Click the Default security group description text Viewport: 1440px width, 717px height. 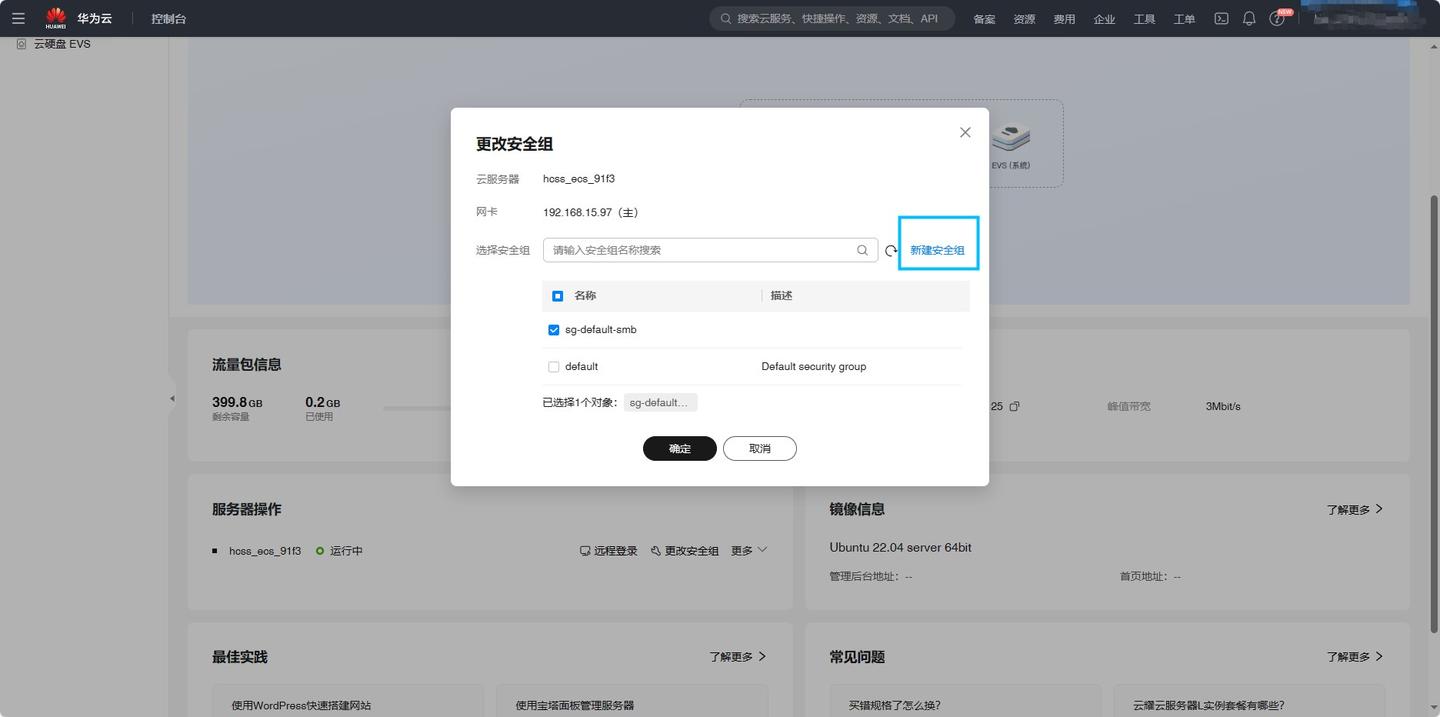coord(814,367)
